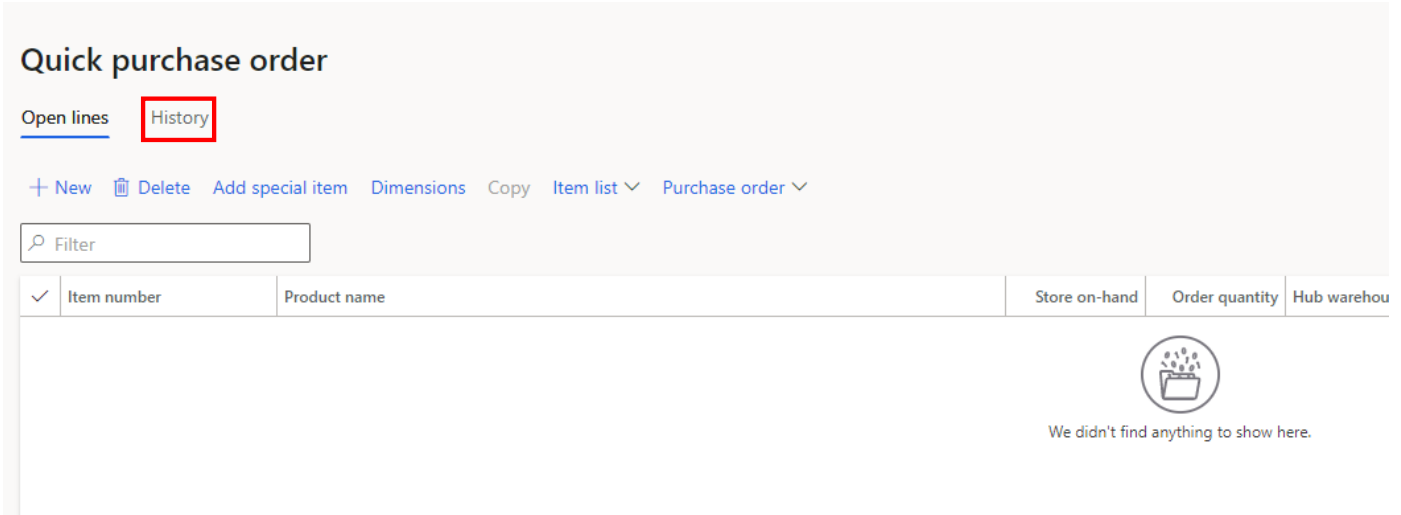Click the 'We didn't find anything' message
This screenshot has height=515, width=1401.
click(1179, 432)
